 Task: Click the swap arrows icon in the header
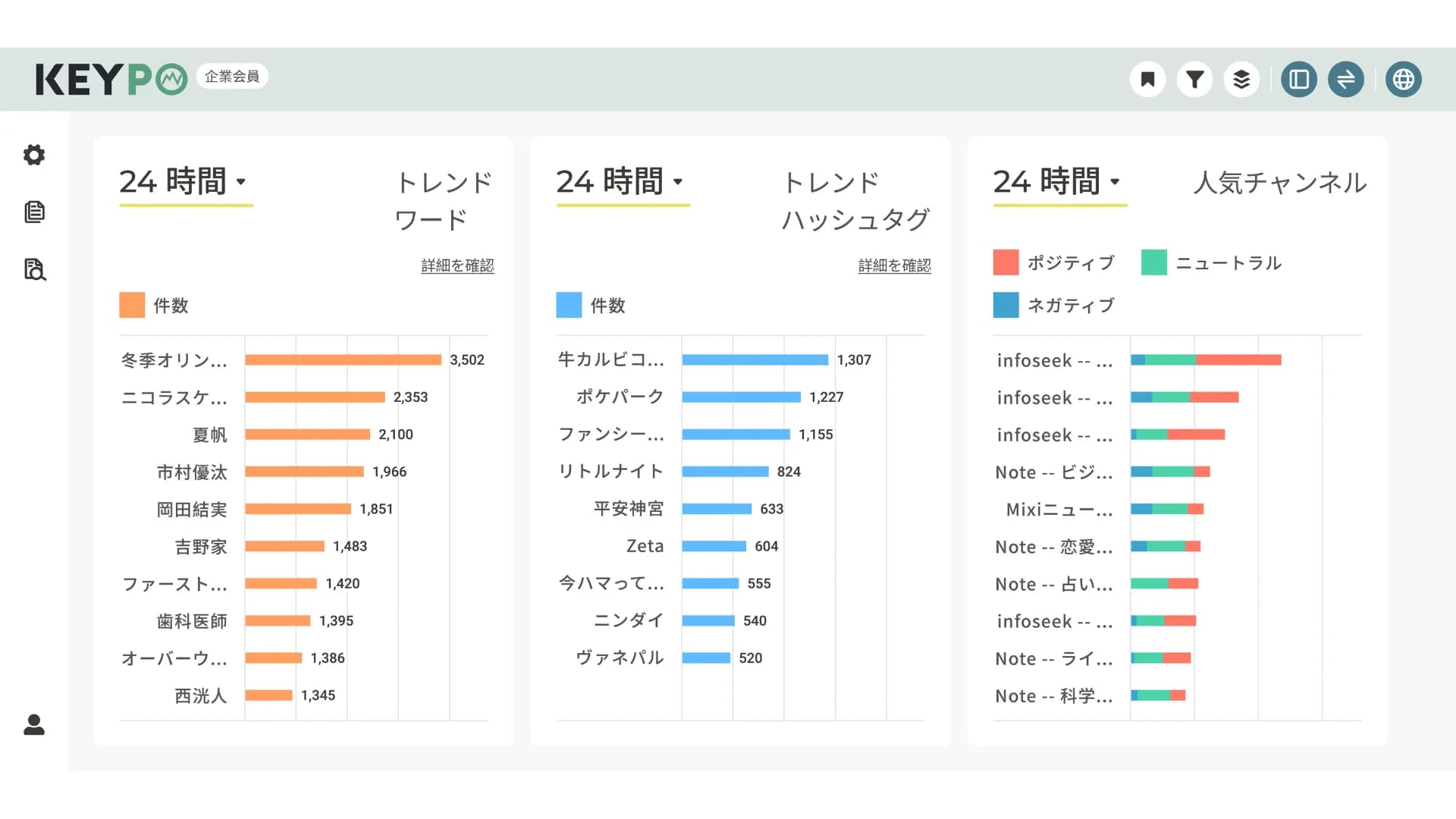1346,78
